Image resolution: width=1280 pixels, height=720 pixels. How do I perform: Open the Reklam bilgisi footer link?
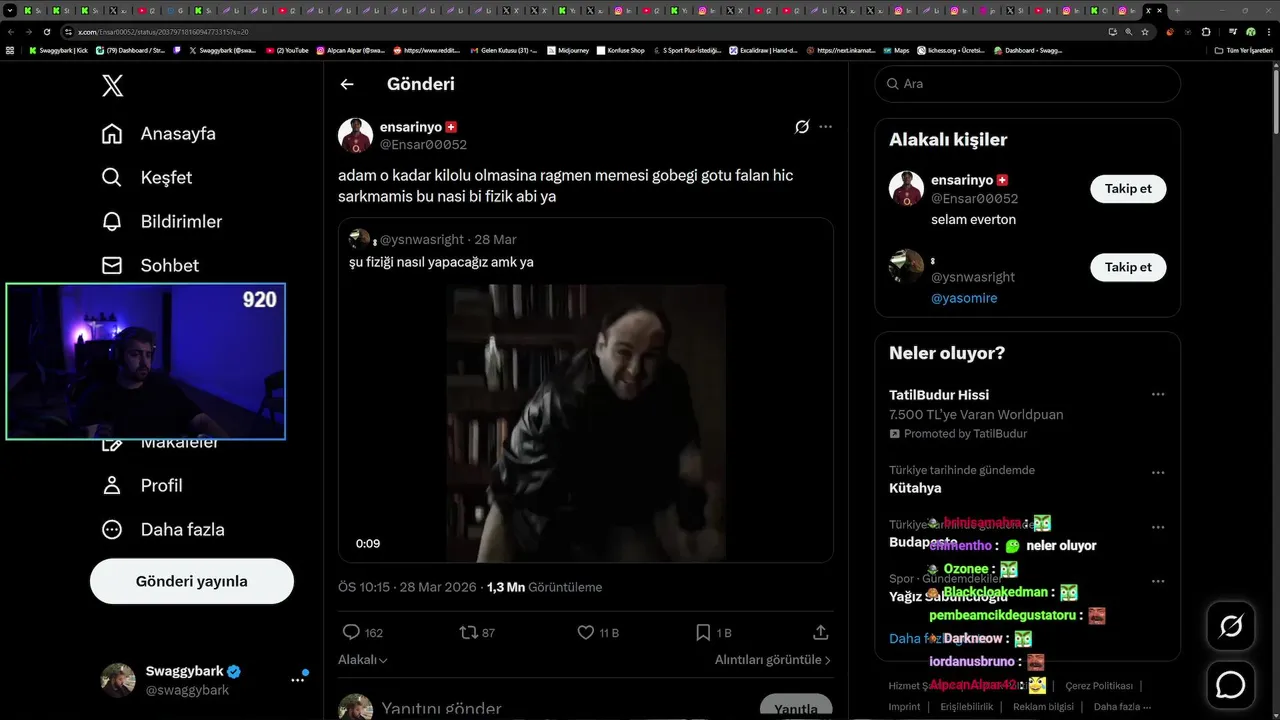point(1043,706)
